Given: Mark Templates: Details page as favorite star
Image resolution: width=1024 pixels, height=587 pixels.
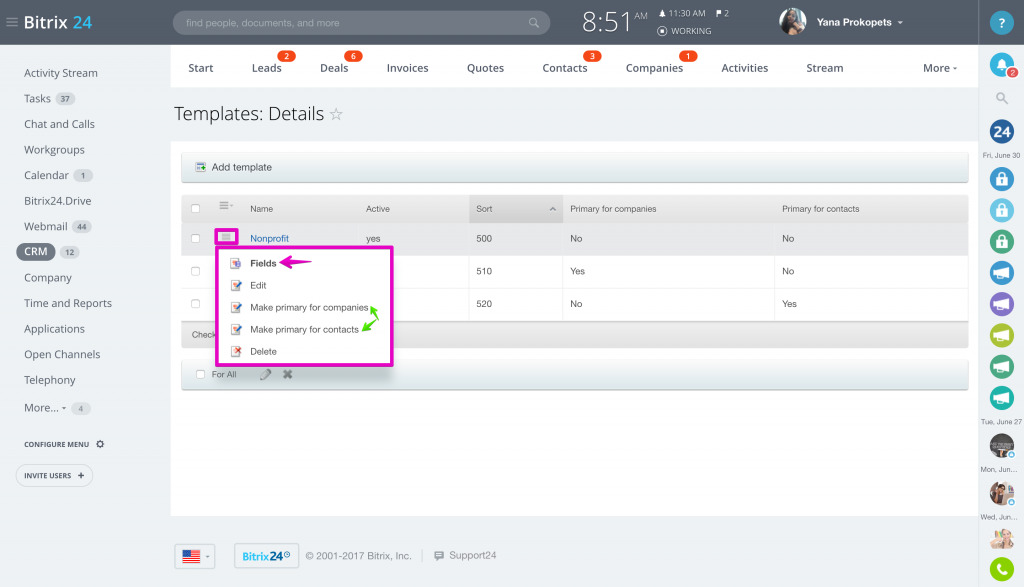Looking at the screenshot, I should coord(336,114).
